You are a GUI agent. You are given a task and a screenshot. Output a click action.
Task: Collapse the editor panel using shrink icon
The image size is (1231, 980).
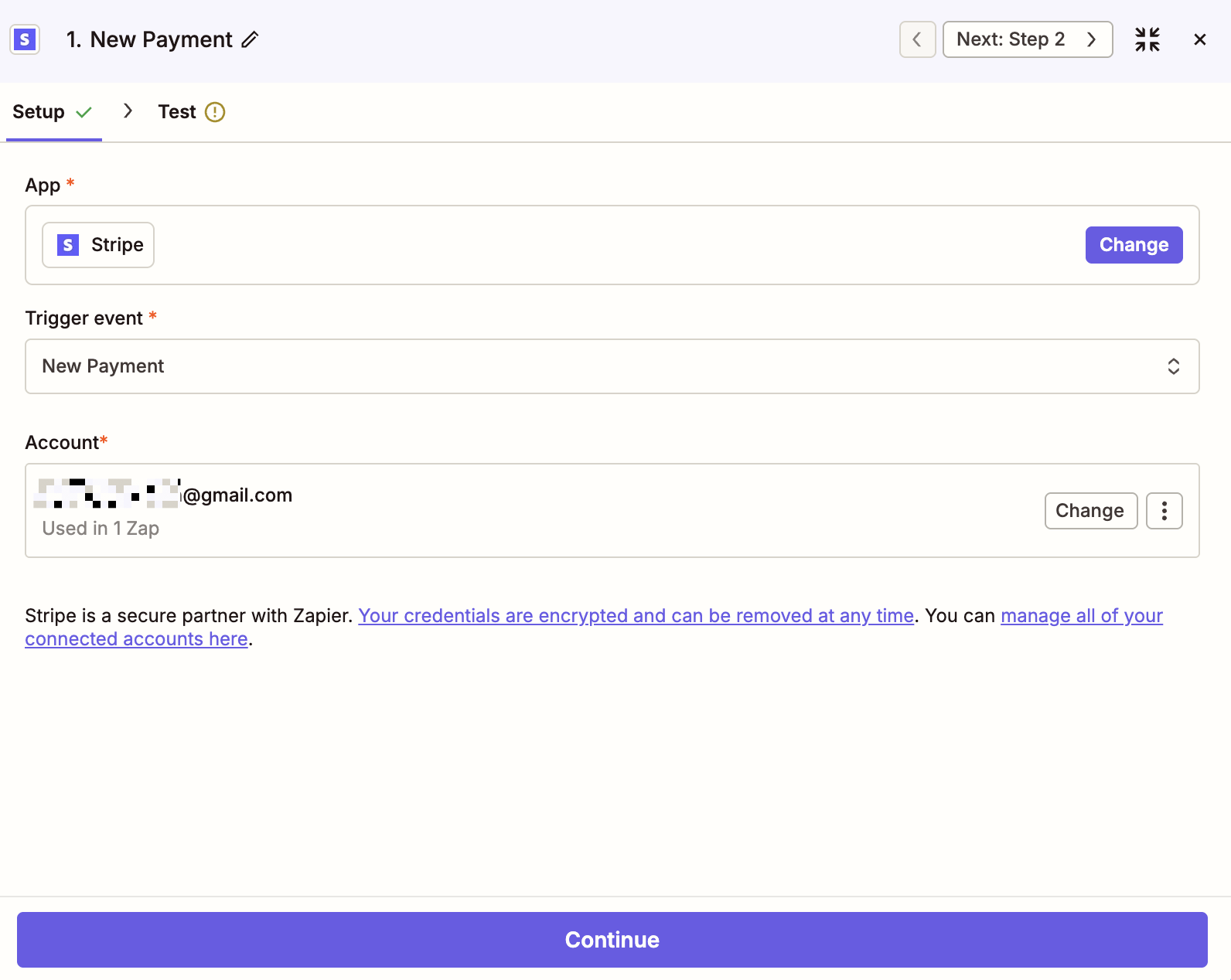tap(1147, 39)
